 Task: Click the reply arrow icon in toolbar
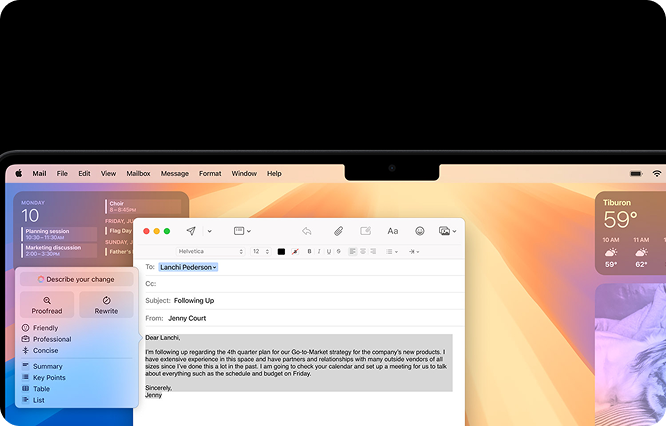tap(306, 231)
